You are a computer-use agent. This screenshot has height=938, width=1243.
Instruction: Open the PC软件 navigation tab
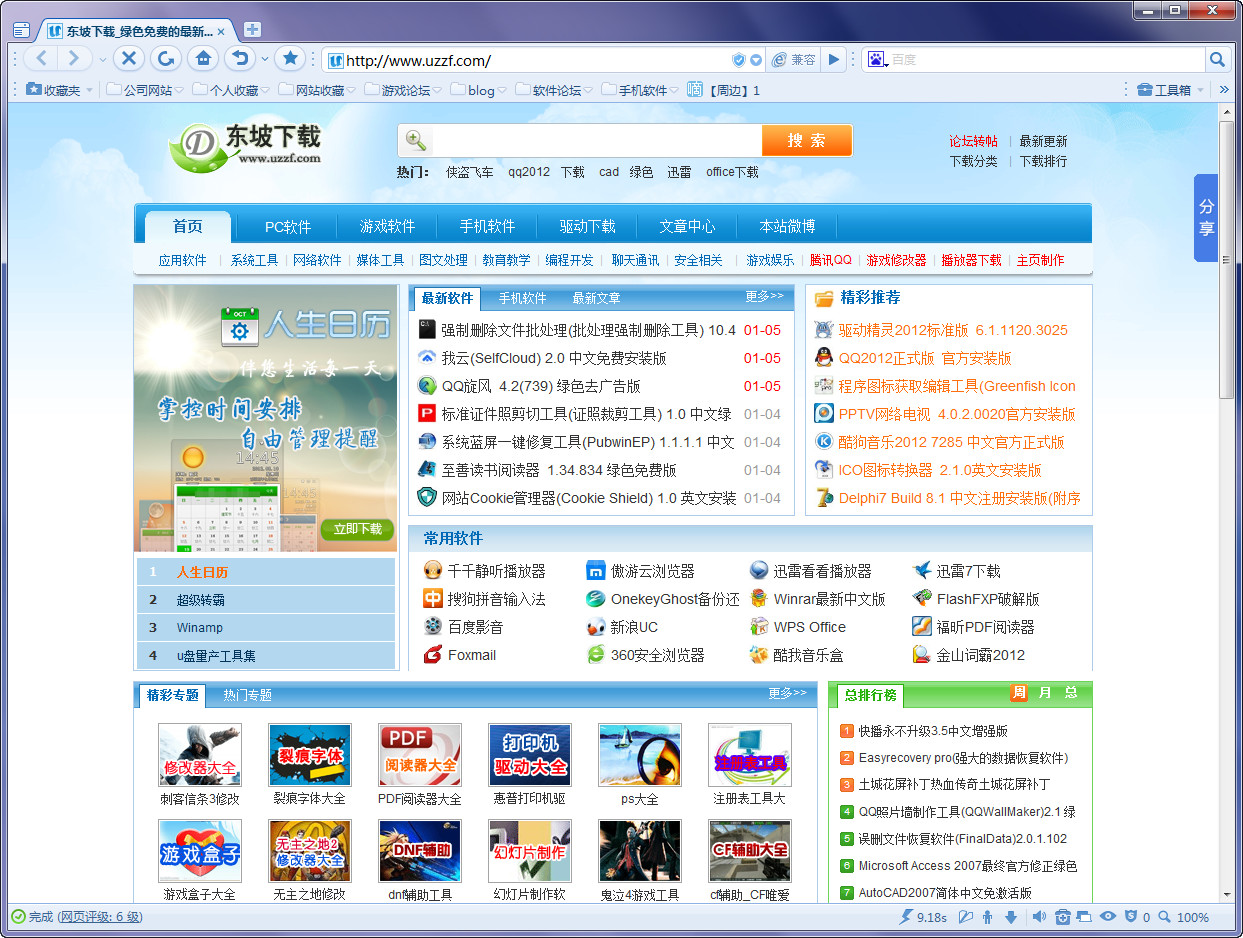click(288, 227)
